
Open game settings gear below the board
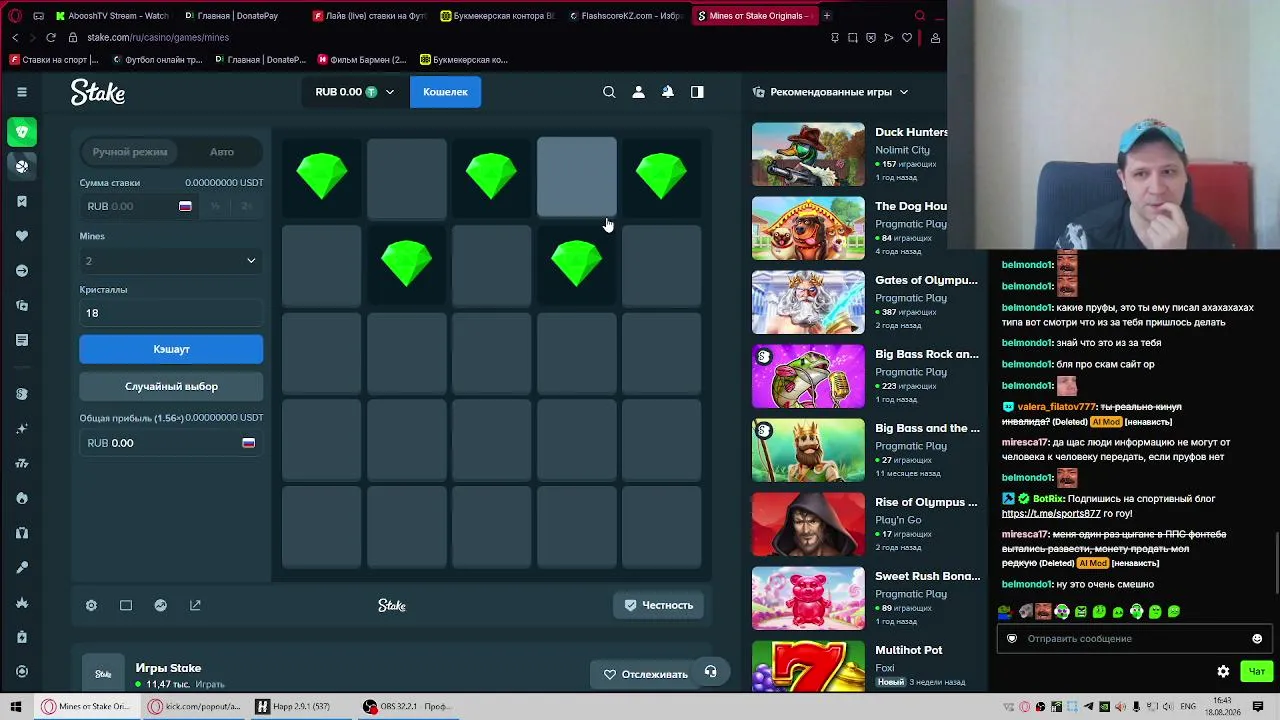(91, 605)
